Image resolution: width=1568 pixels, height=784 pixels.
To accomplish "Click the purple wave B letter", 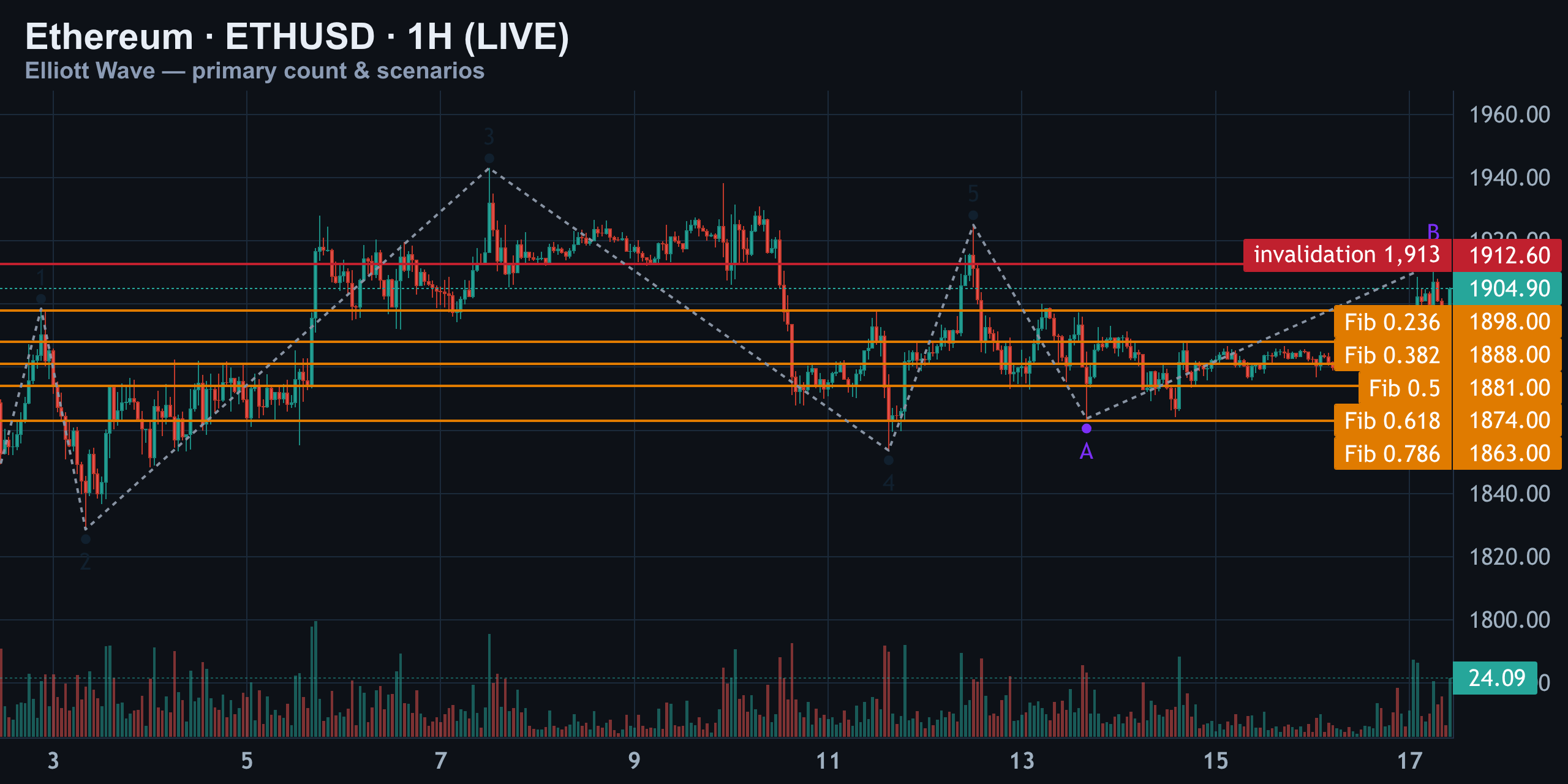I will coord(1433,232).
